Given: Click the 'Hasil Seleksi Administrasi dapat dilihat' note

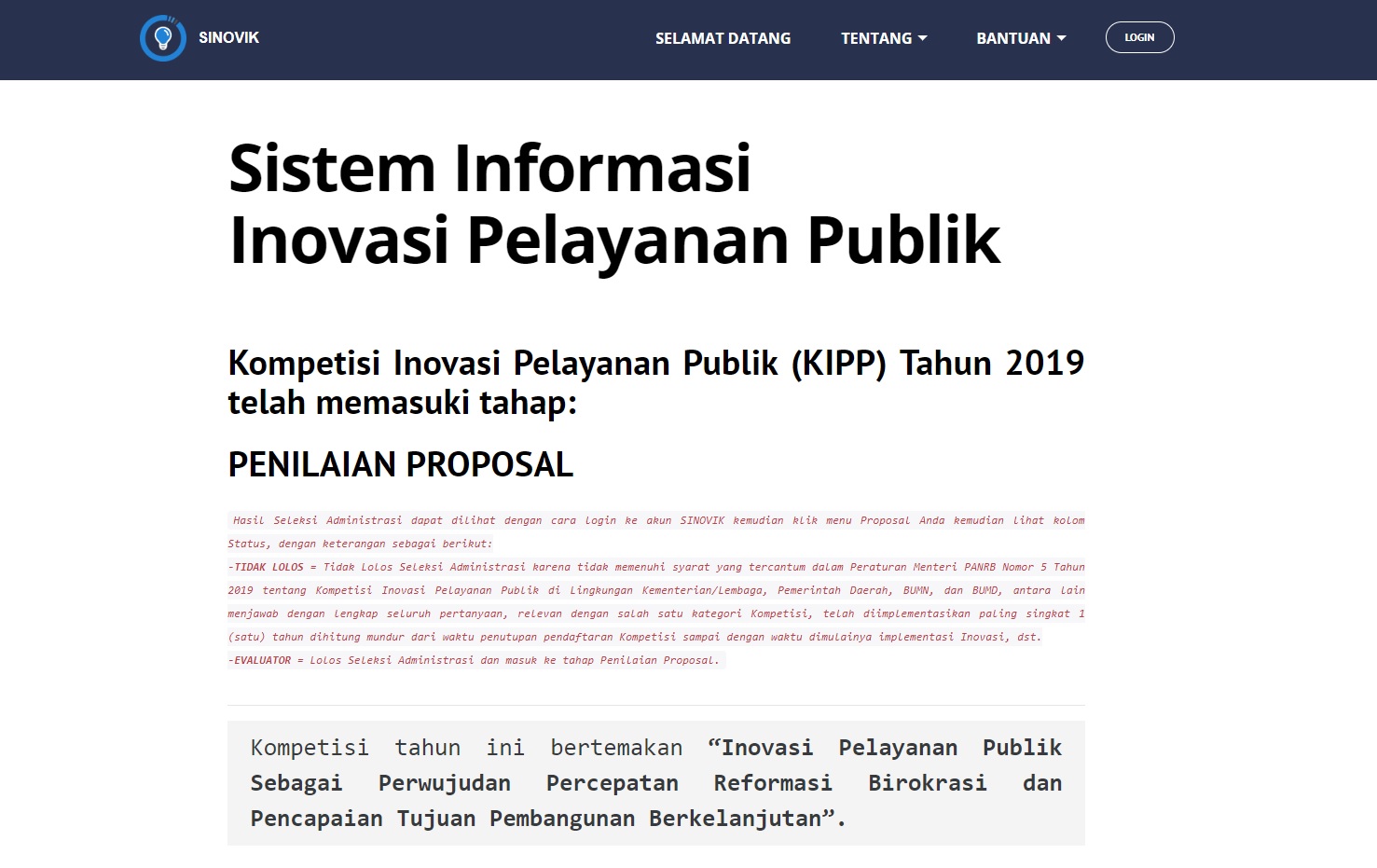Looking at the screenshot, I should [x=656, y=532].
